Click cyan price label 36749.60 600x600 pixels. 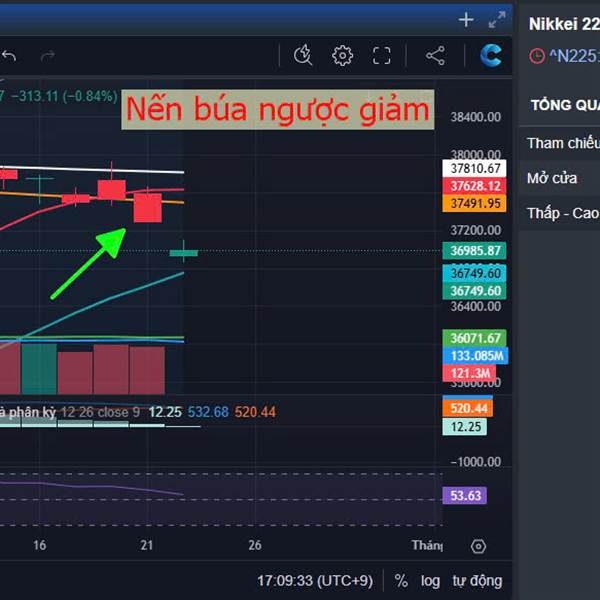tap(474, 273)
